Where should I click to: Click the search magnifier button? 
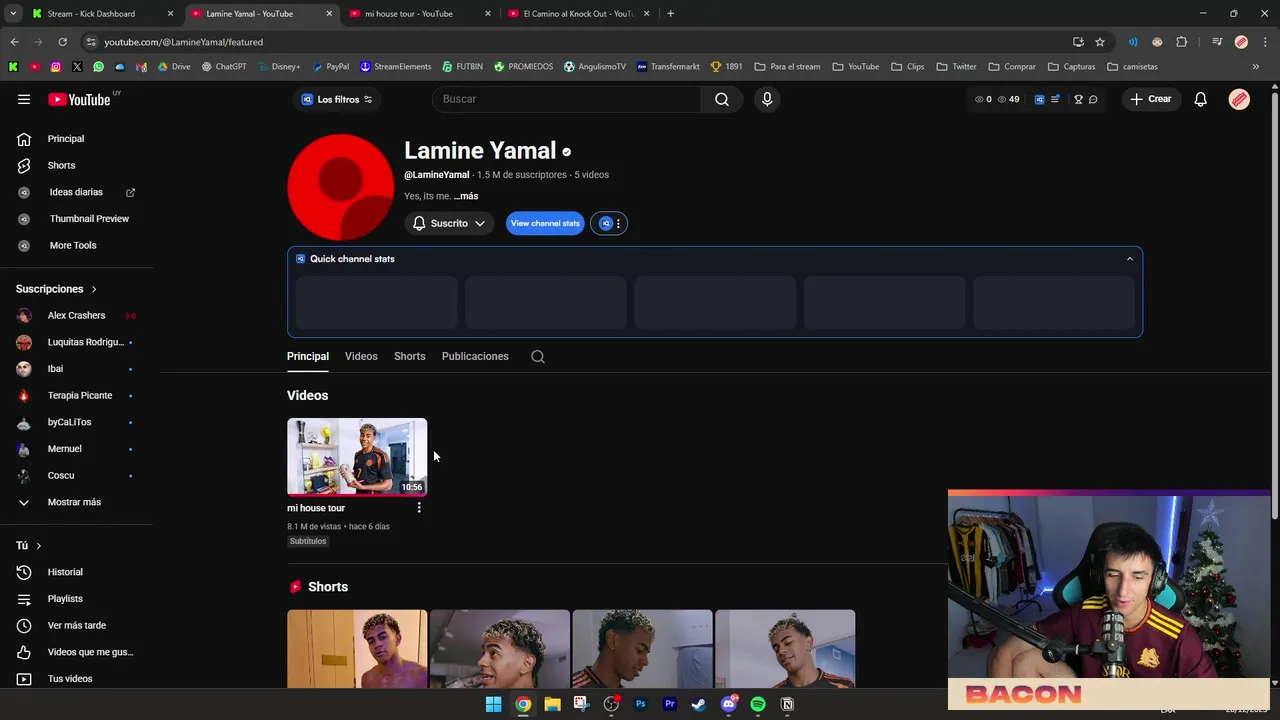(x=721, y=99)
